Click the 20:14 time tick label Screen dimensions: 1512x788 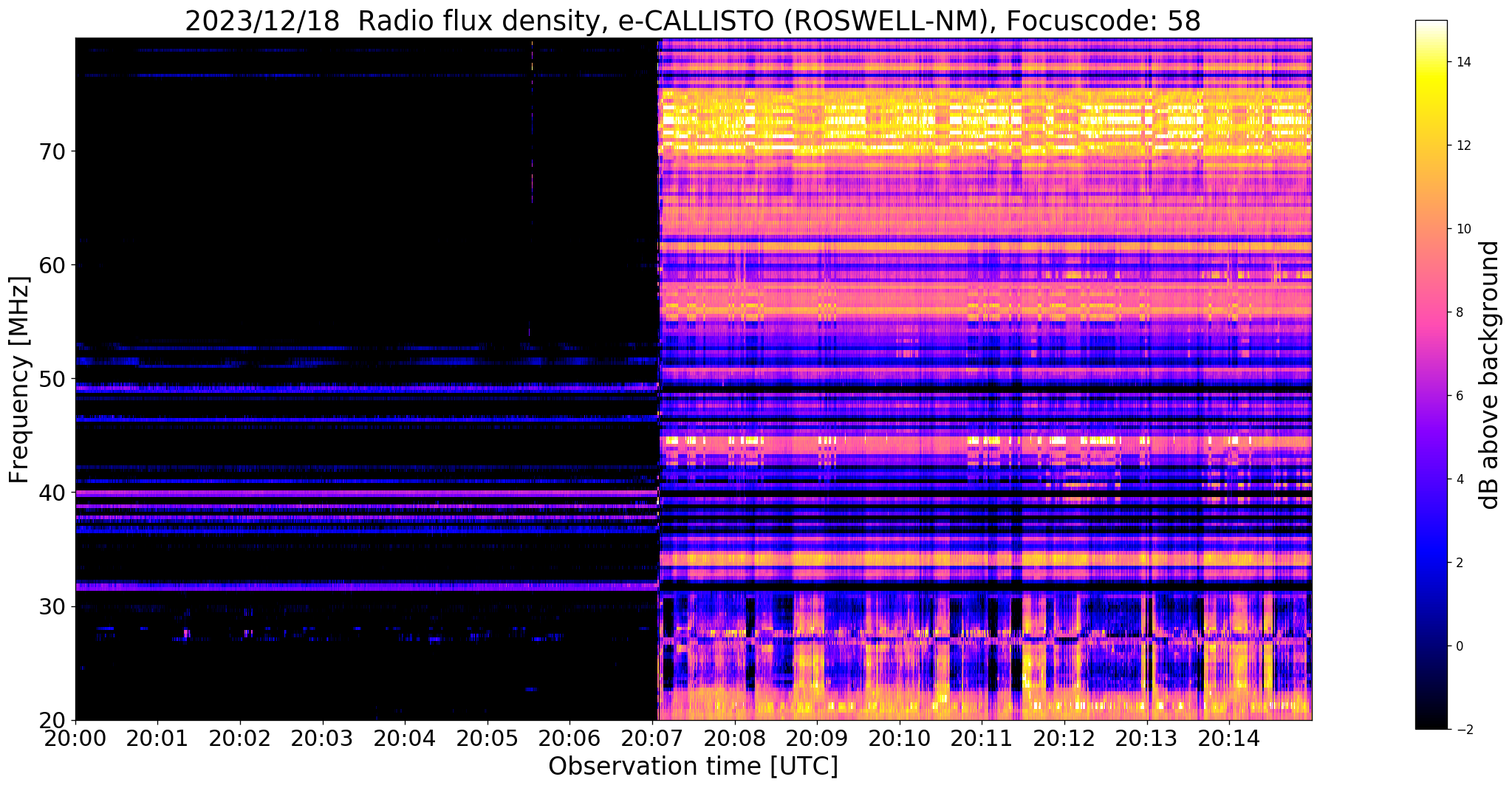point(1229,737)
